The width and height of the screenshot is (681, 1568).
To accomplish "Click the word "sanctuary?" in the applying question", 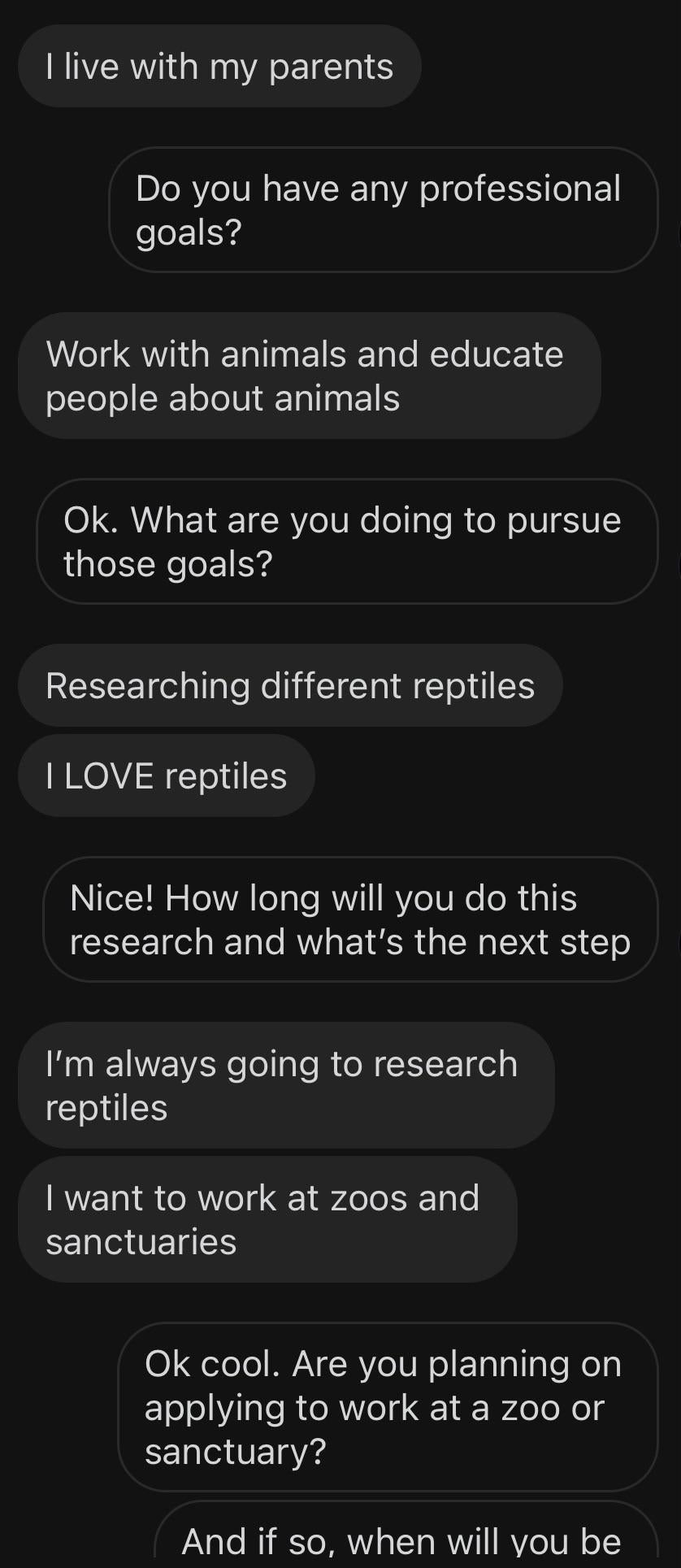I will 236,1451.
